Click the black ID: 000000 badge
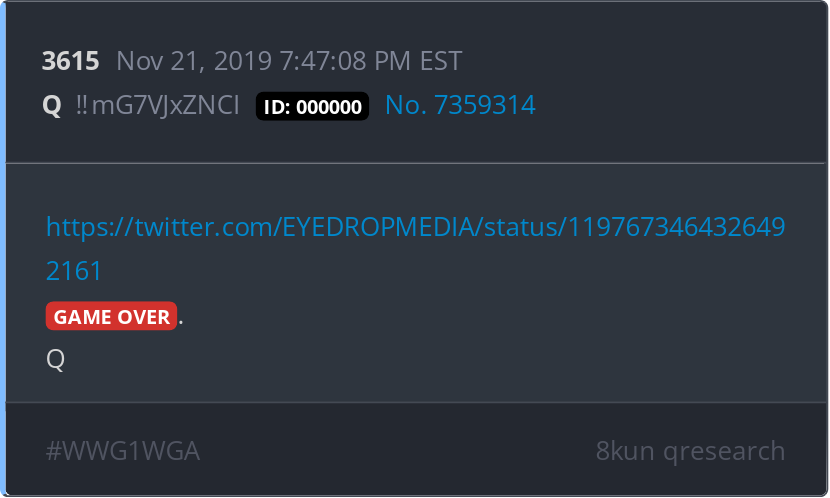Viewport: 830px width, 498px height. point(312,106)
